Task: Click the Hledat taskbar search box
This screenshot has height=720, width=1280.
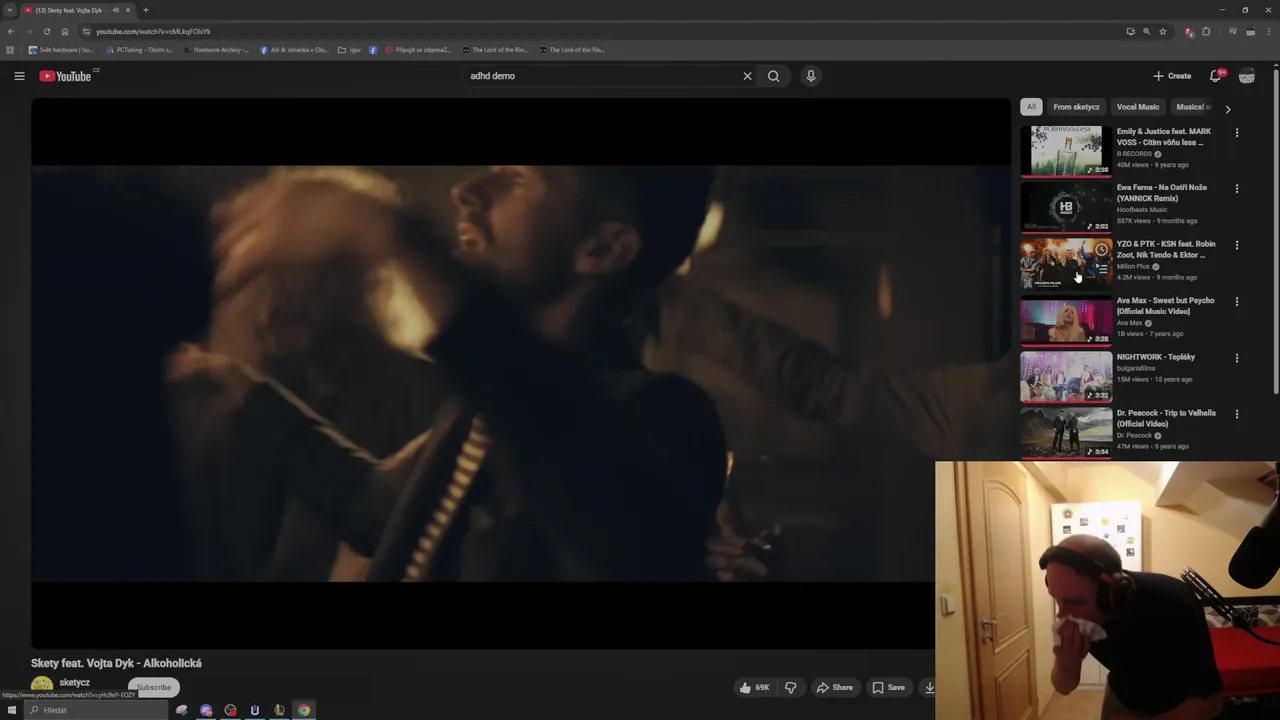Action: [96, 710]
